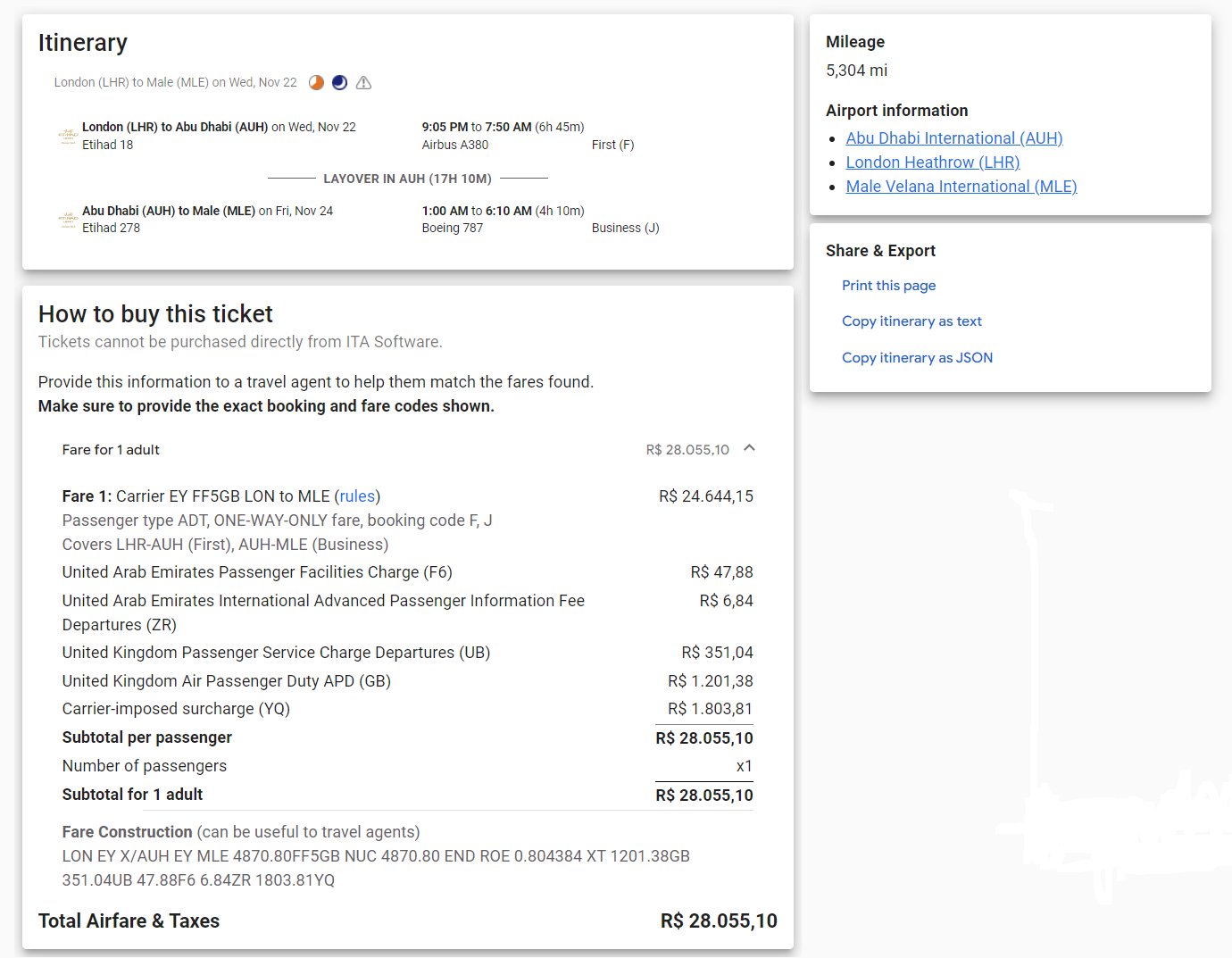Click the First (F) cabin label
The image size is (1232, 958).
613,145
